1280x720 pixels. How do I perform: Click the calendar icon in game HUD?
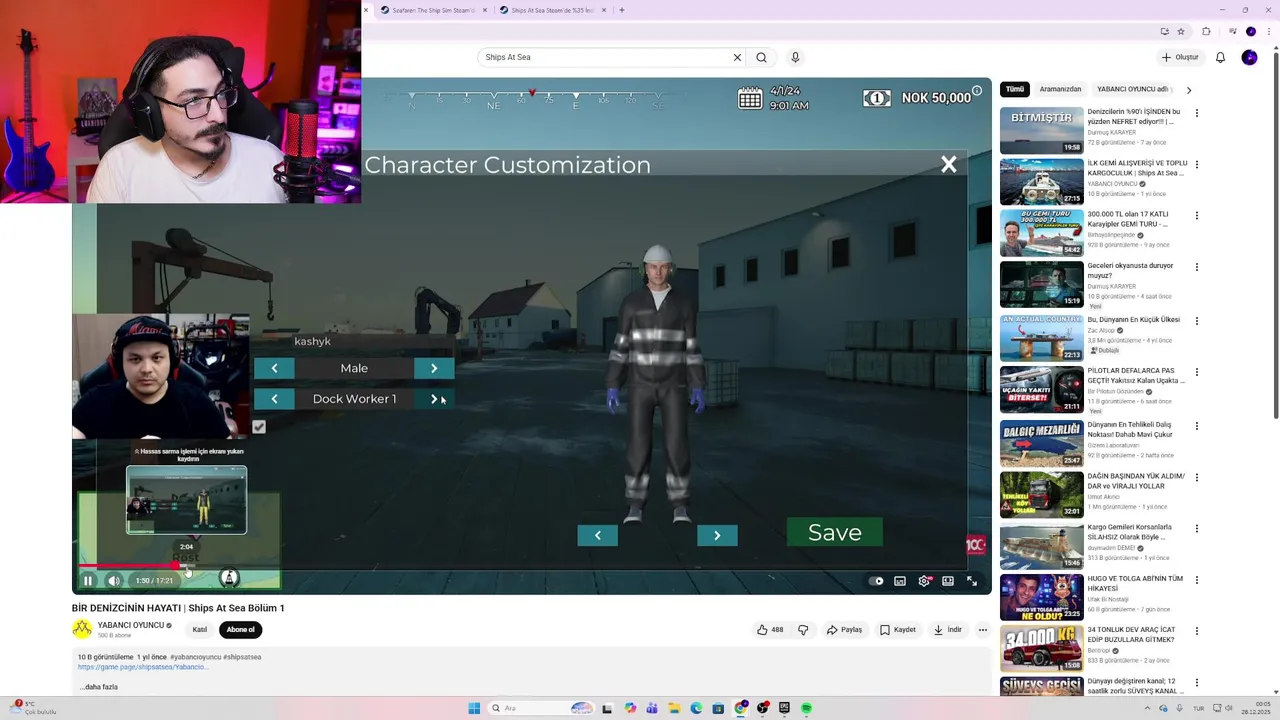(750, 98)
